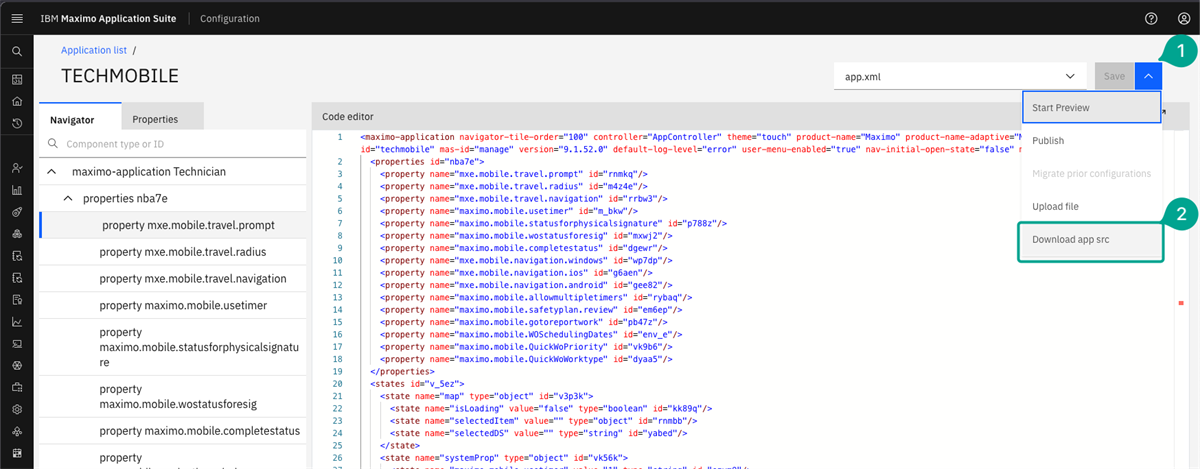The image size is (1200, 469).
Task: Open the bar chart icon in sidebar
Action: 17,189
